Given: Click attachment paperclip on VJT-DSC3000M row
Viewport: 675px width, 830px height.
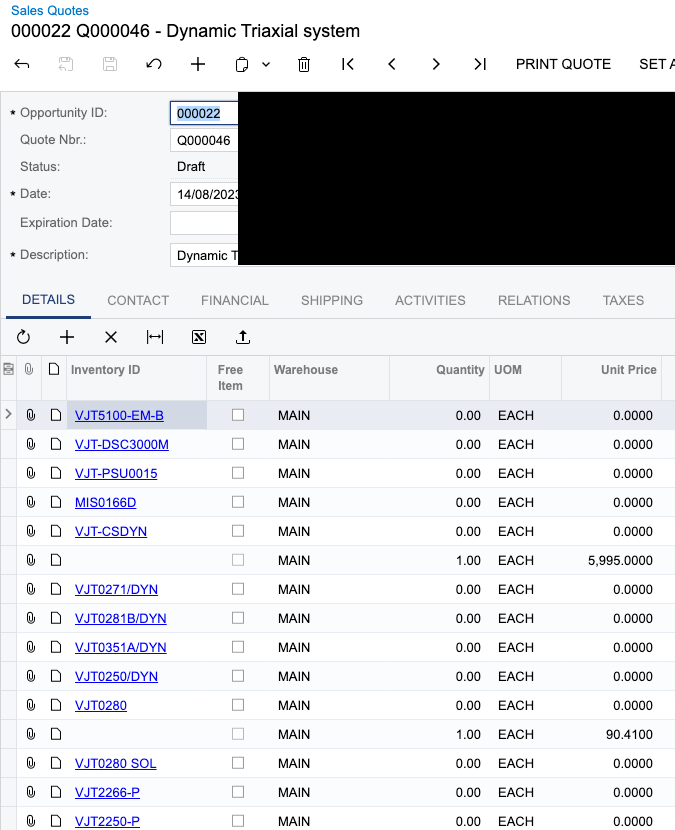Looking at the screenshot, I should click(x=31, y=444).
